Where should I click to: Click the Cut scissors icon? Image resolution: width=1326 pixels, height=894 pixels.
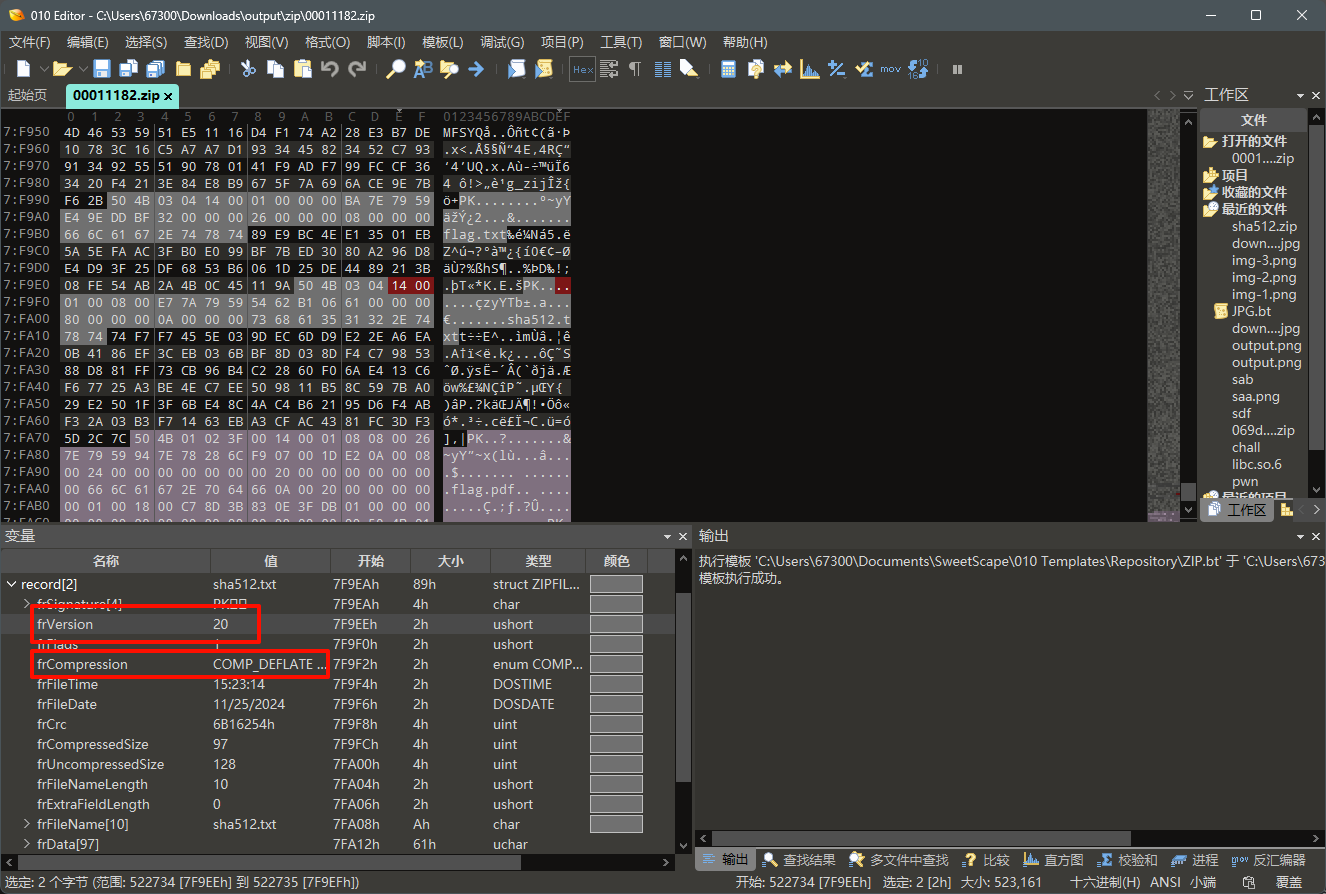(248, 69)
